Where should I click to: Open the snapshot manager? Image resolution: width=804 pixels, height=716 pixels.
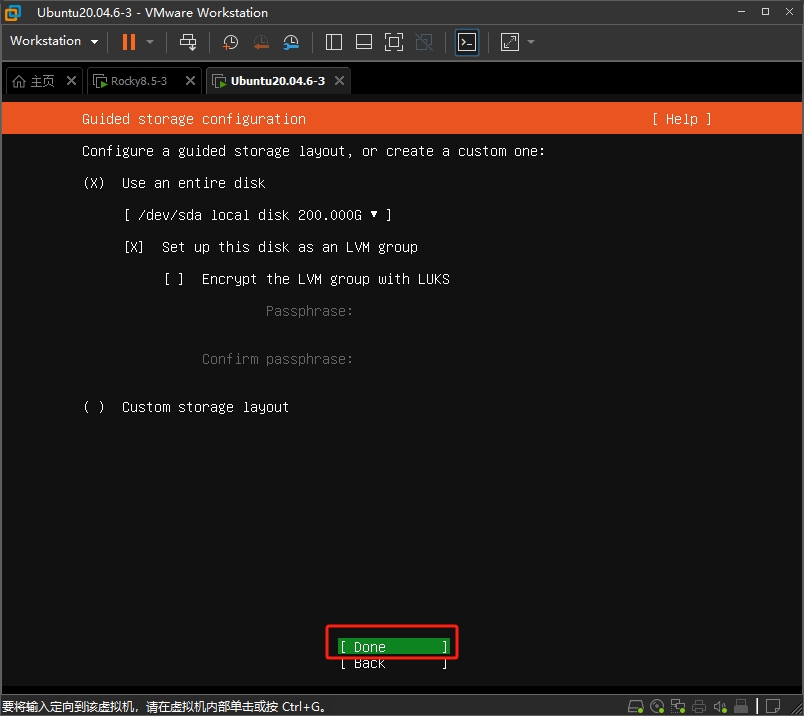[291, 42]
